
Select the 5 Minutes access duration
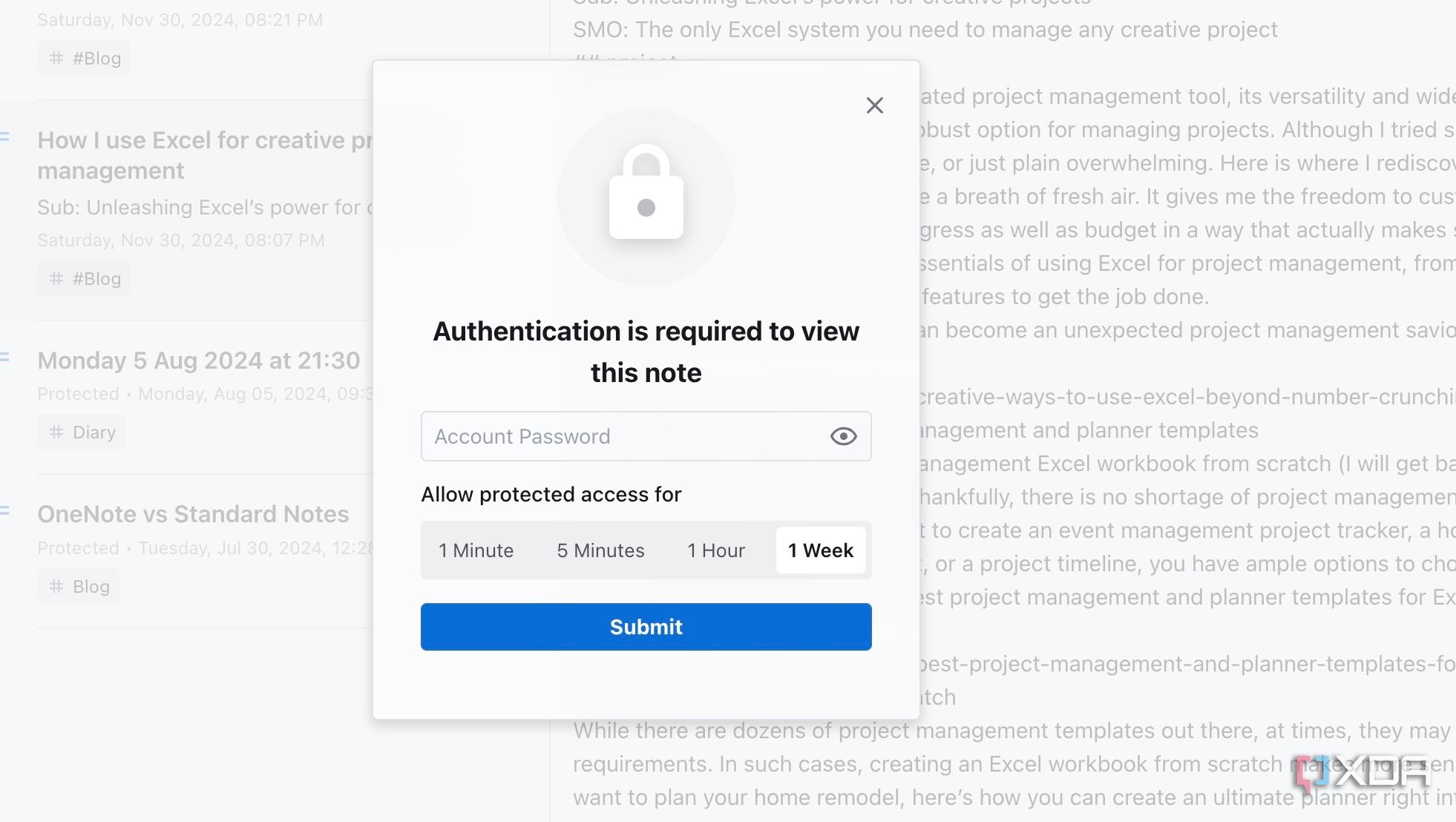[x=600, y=550]
